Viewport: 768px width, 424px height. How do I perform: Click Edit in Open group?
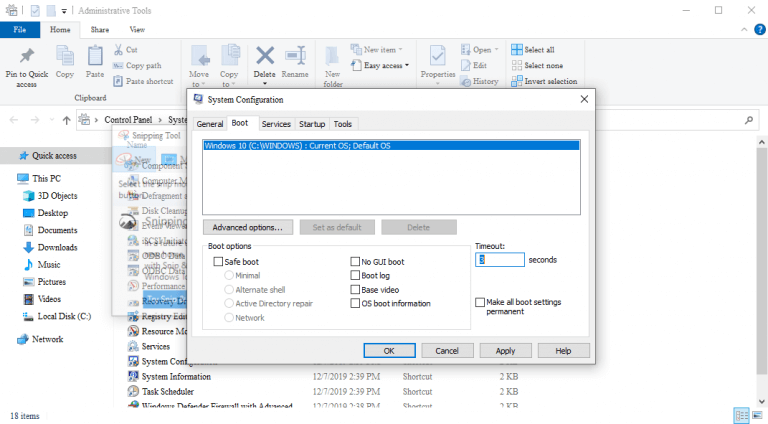pyautogui.click(x=474, y=65)
